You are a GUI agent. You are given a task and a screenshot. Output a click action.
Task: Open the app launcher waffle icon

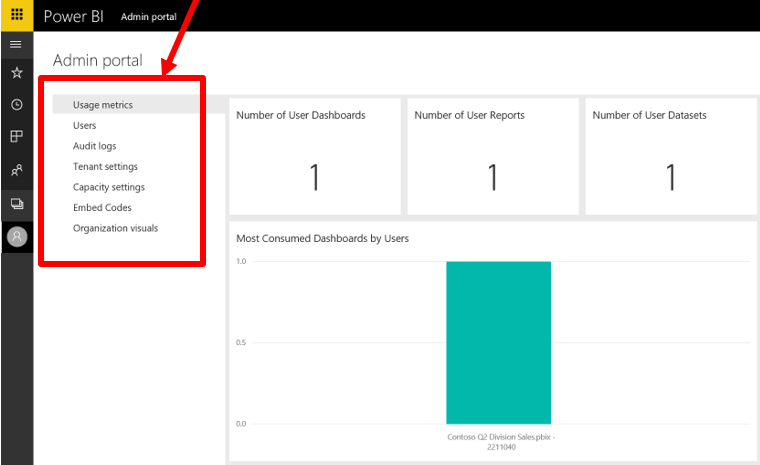[16, 15]
